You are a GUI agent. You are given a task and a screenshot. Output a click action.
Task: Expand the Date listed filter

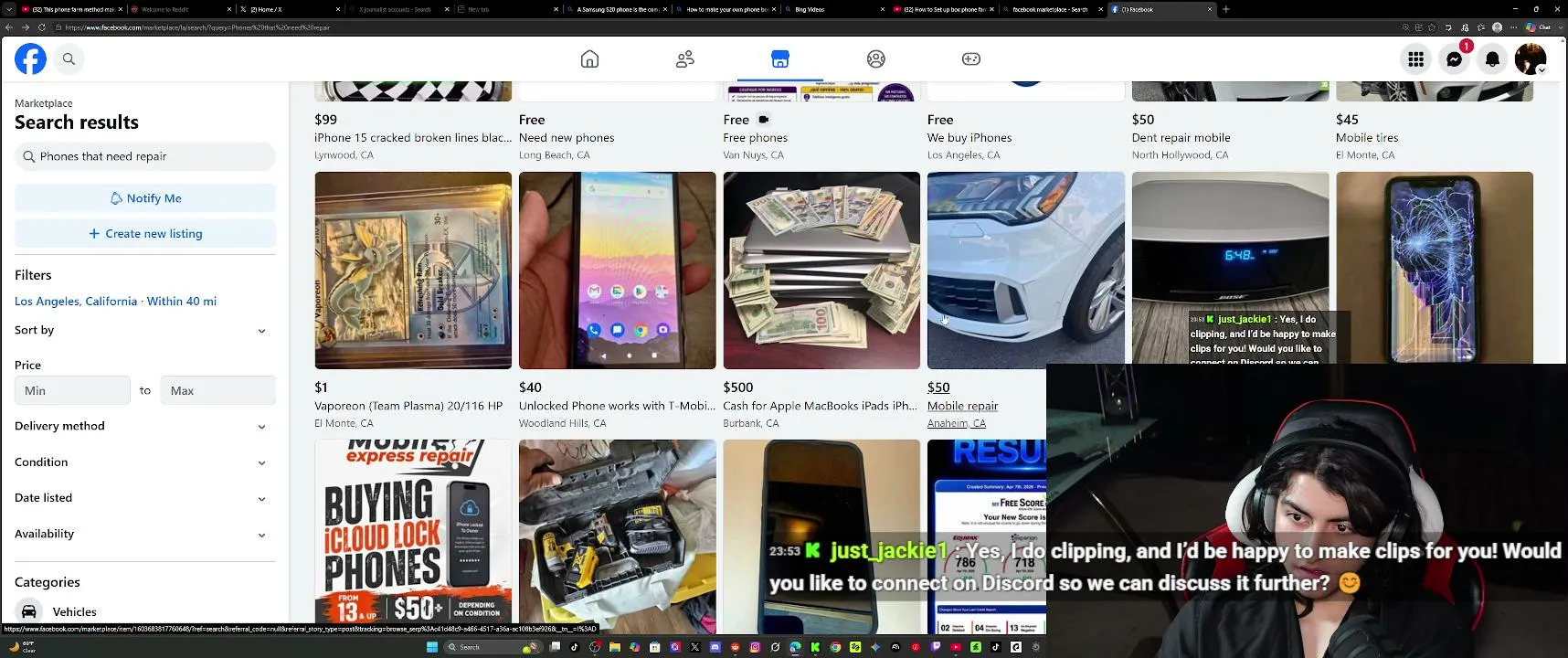tap(144, 498)
